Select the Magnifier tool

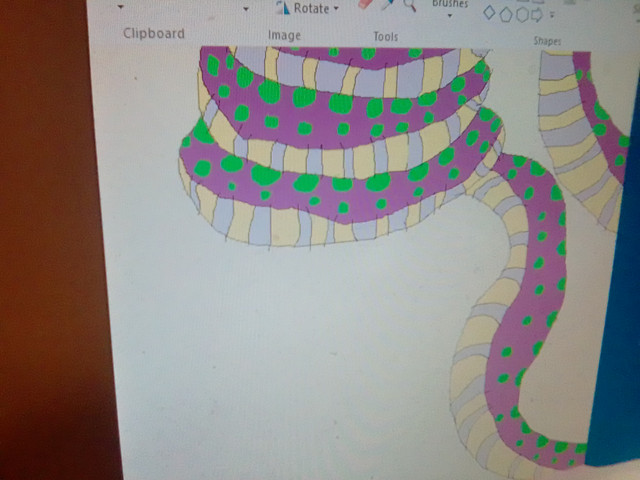(x=410, y=5)
